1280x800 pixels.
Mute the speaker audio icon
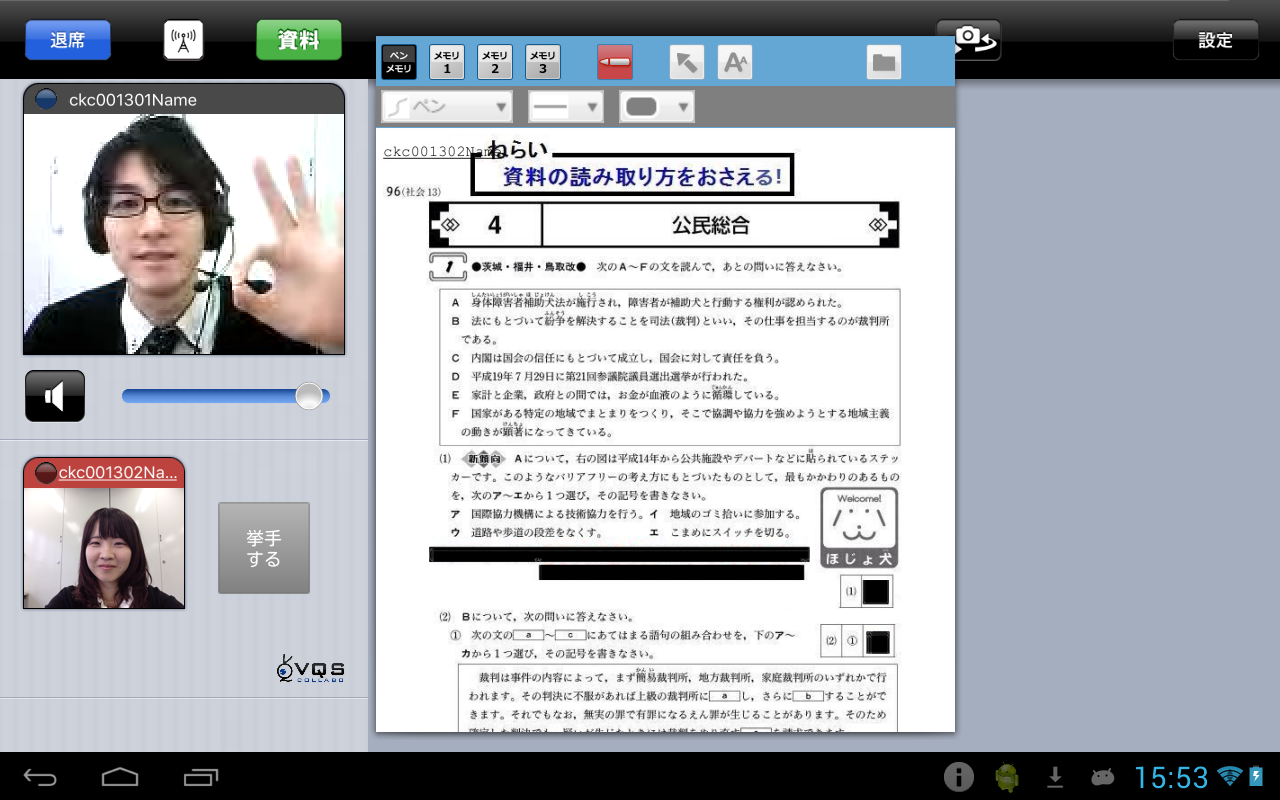click(x=55, y=396)
